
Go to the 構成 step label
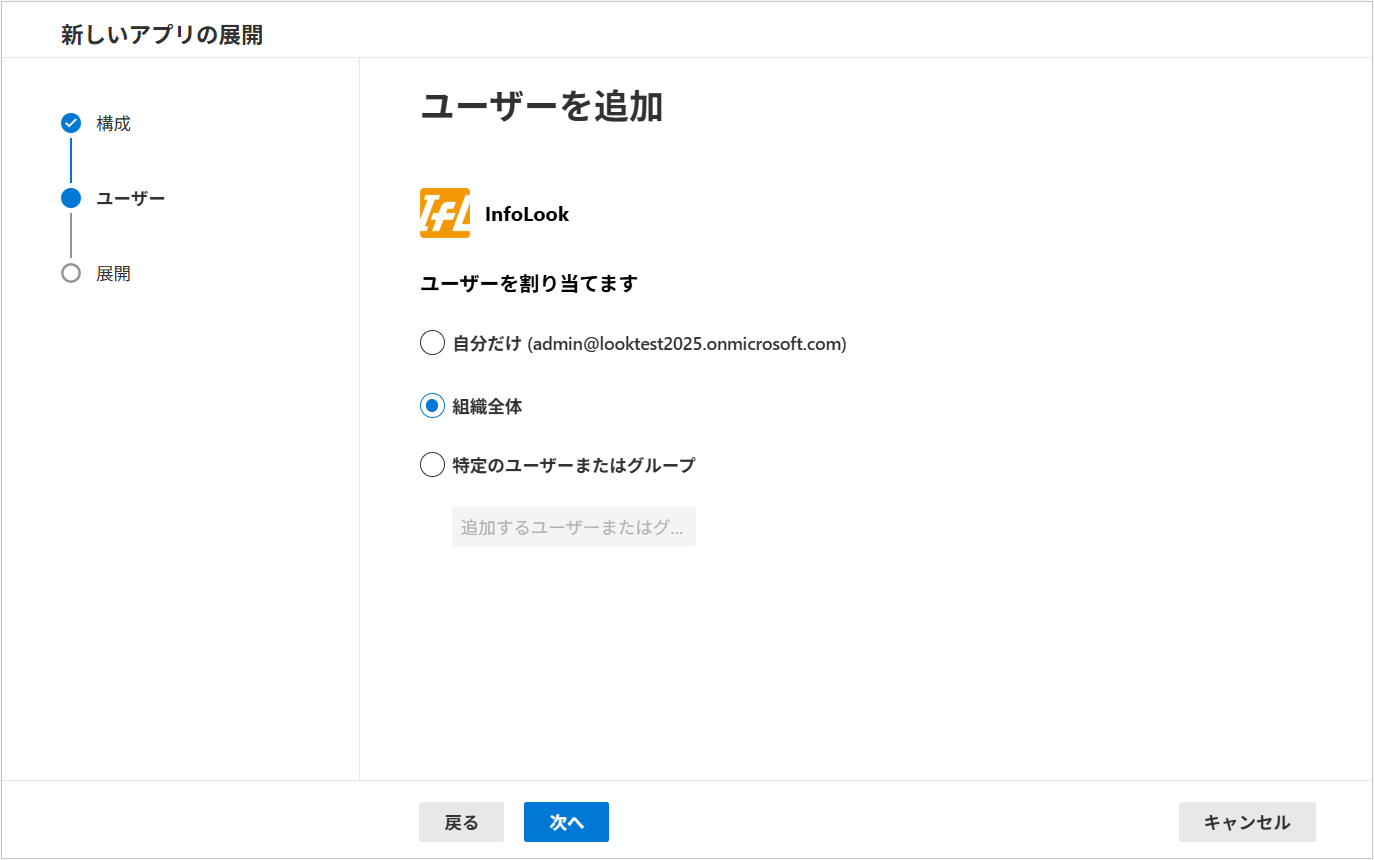click(x=113, y=124)
